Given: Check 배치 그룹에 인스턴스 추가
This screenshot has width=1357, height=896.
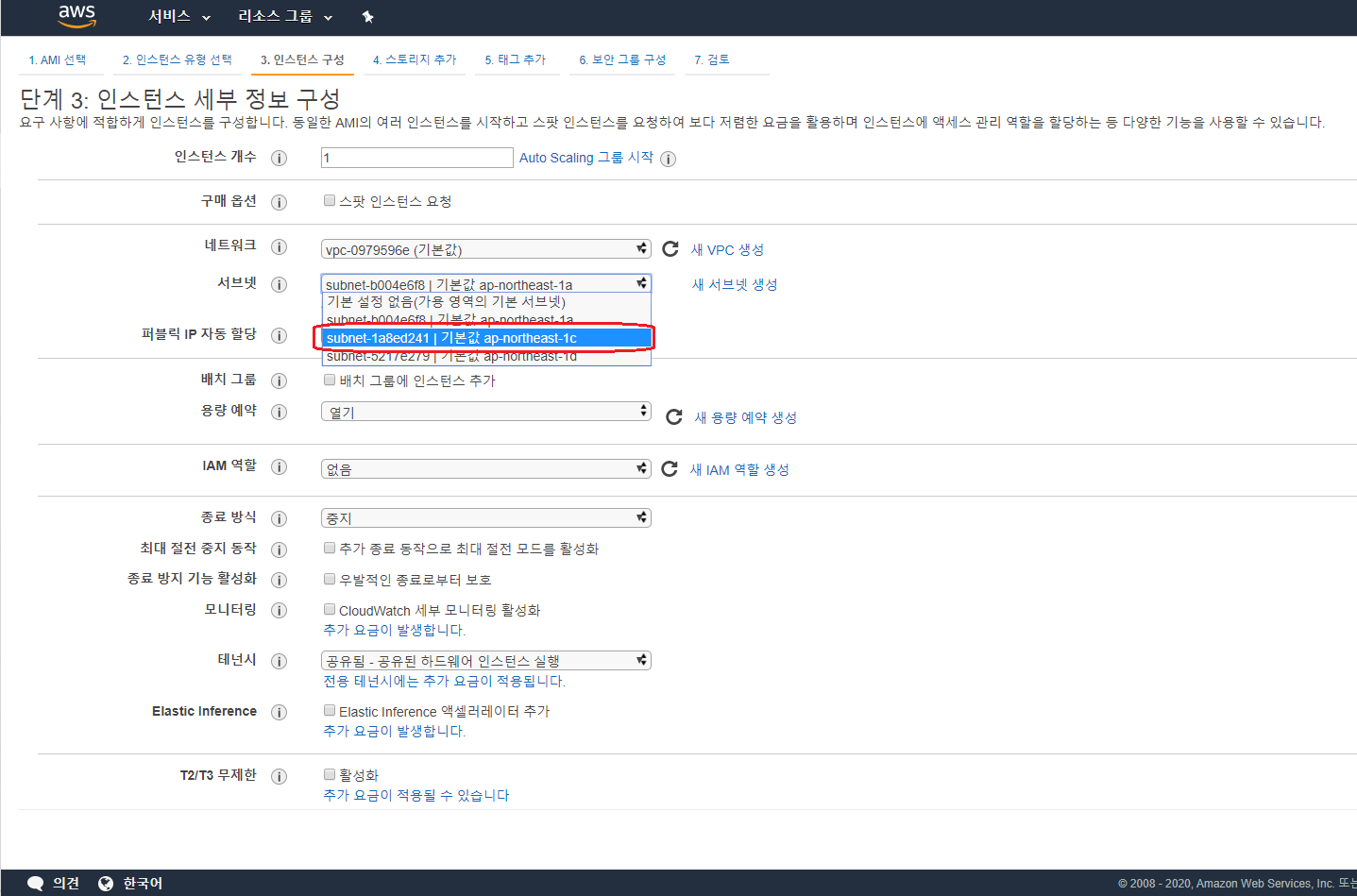Looking at the screenshot, I should 330,380.
